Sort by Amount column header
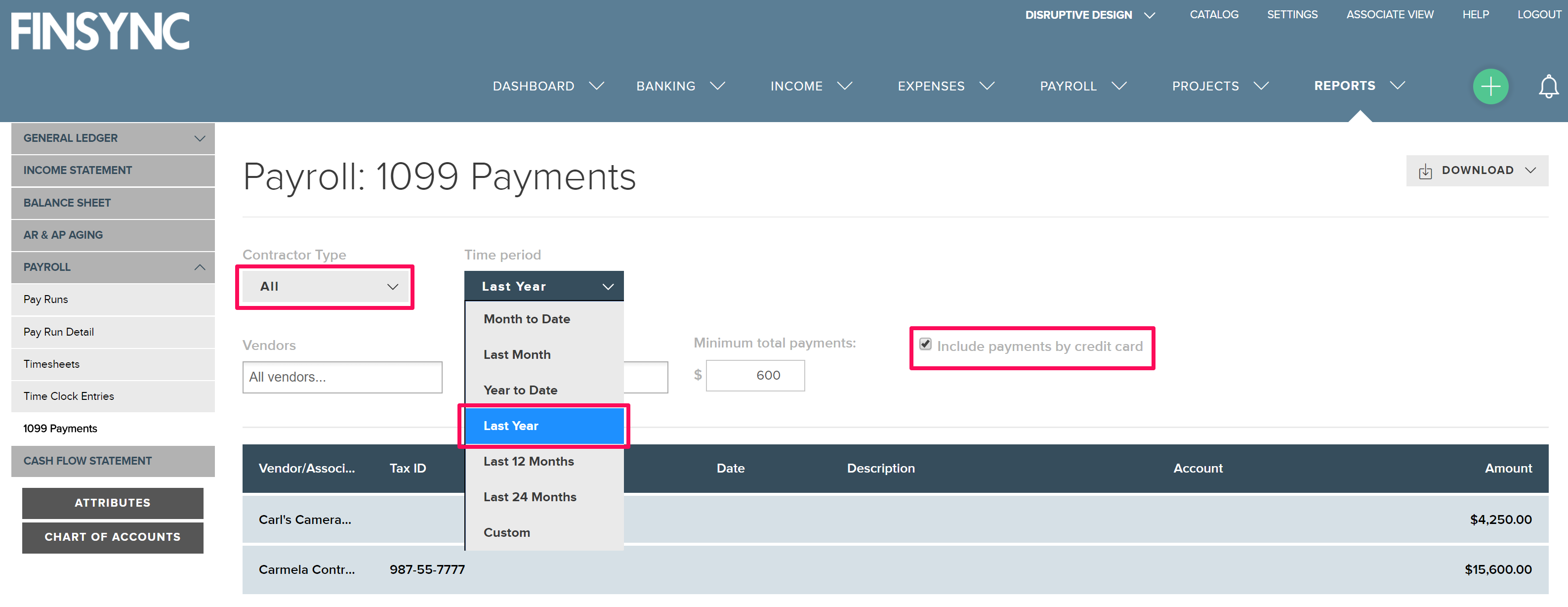1568x607 pixels. [1508, 468]
